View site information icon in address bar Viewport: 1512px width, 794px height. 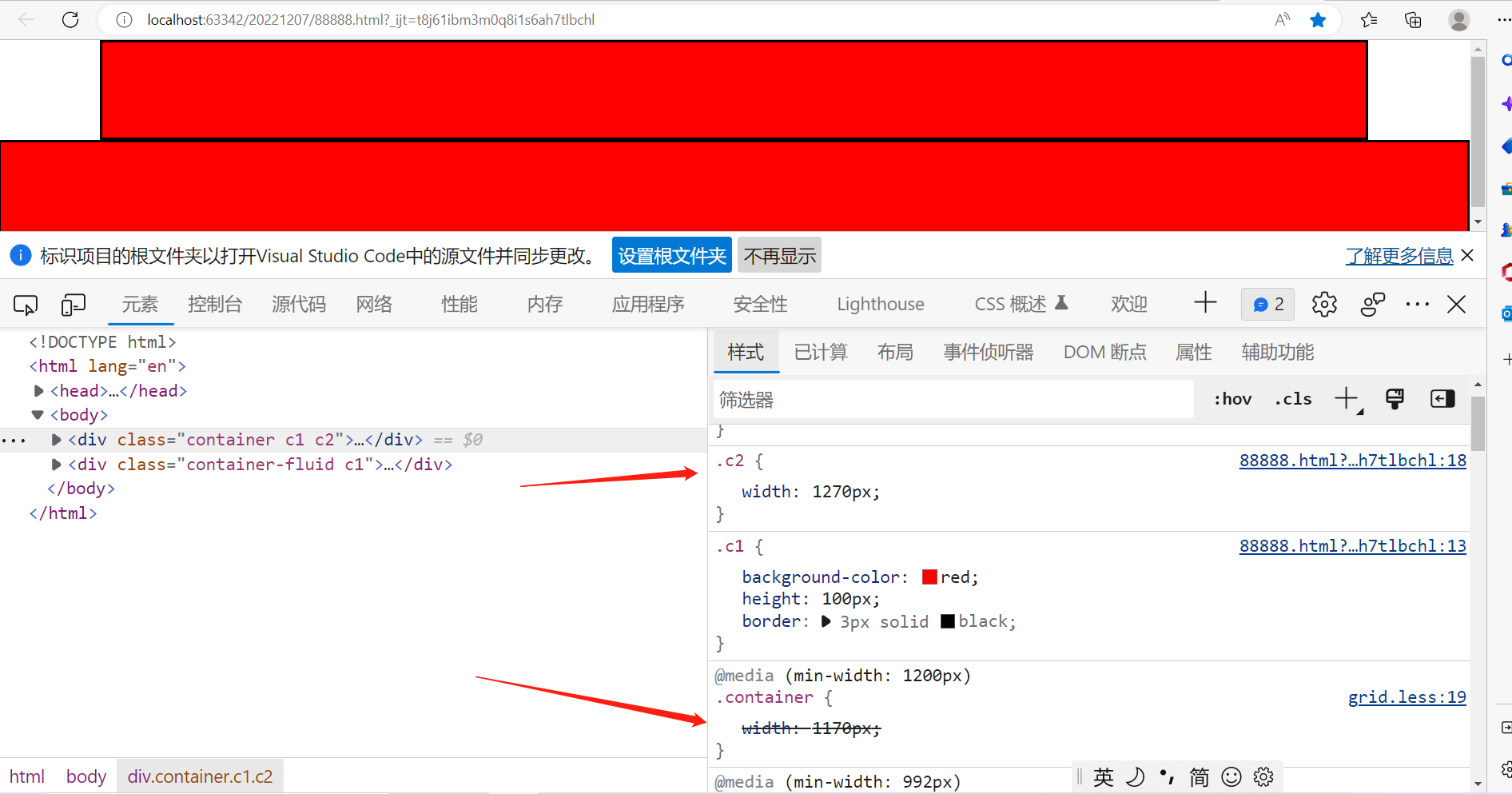[124, 20]
